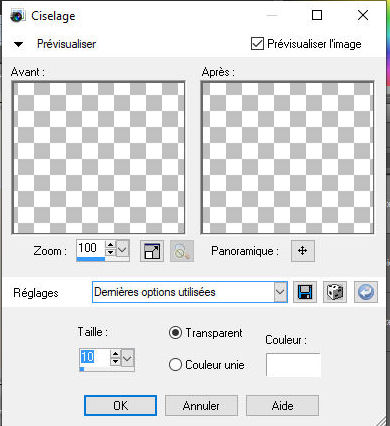Viewport: 390px width, 426px height.
Task: Click the Couleur color swatch
Action: pyautogui.click(x=293, y=365)
